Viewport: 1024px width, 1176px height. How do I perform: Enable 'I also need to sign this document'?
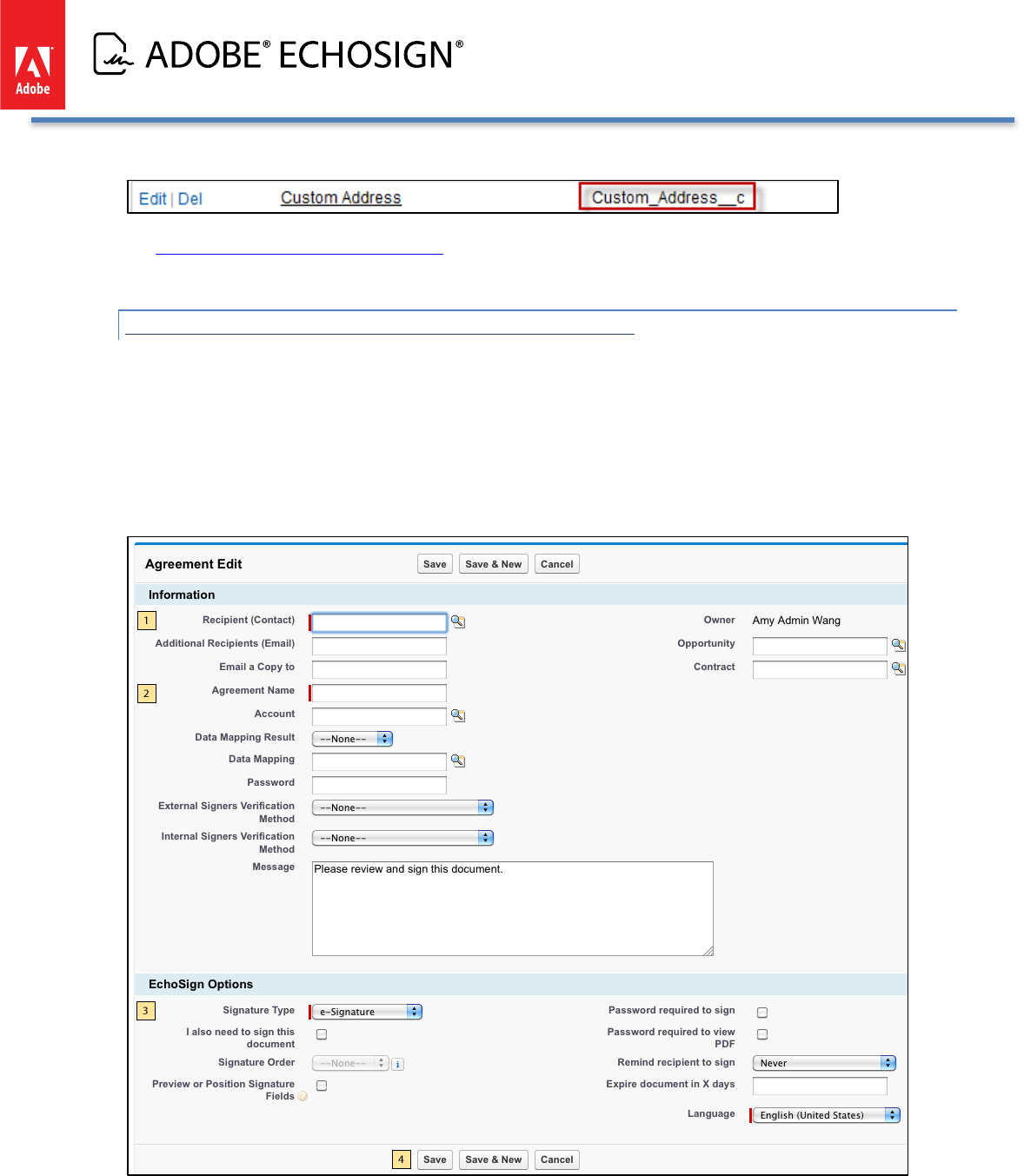click(322, 1034)
